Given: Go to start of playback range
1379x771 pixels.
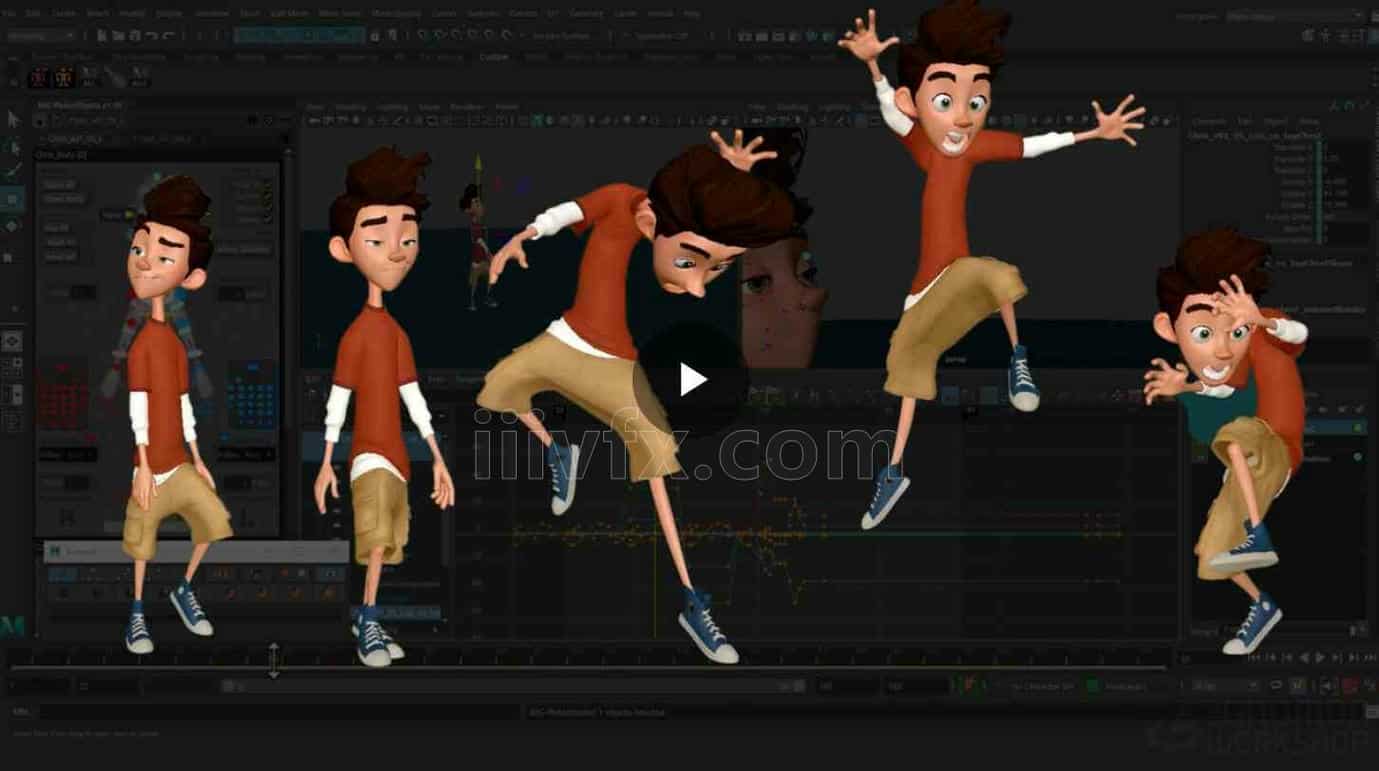Looking at the screenshot, I should tap(1256, 658).
